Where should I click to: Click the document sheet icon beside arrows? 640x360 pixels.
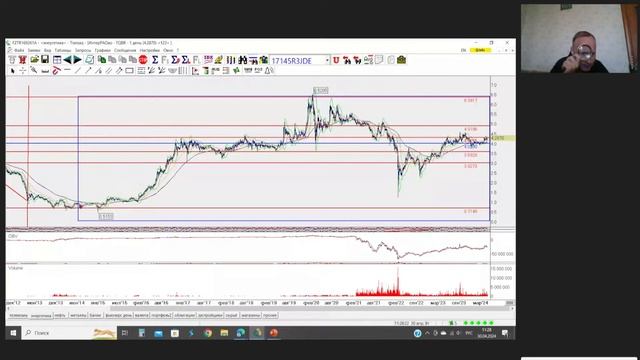click(x=89, y=60)
